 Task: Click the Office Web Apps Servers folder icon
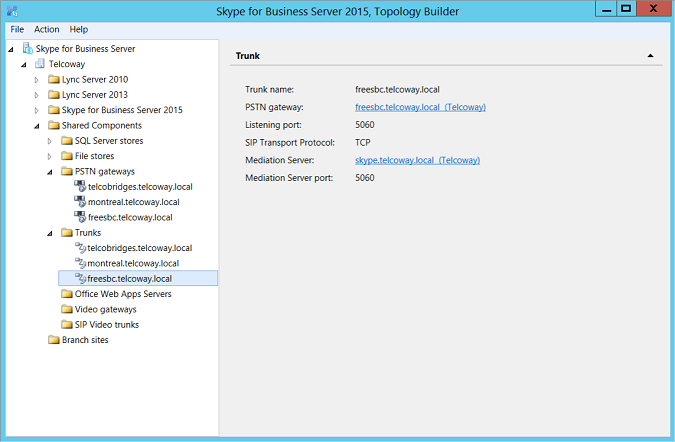pos(67,294)
